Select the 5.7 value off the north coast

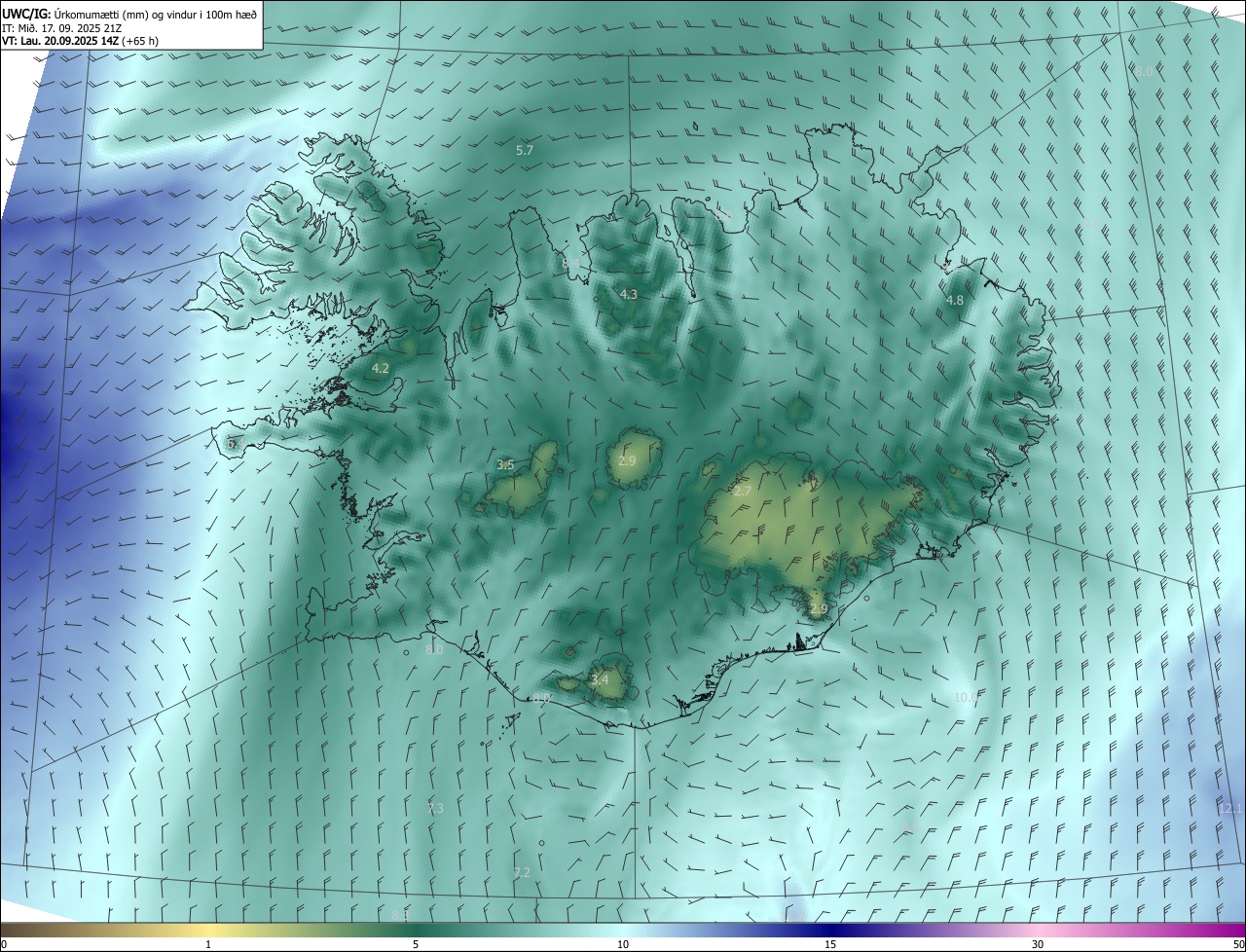[525, 150]
